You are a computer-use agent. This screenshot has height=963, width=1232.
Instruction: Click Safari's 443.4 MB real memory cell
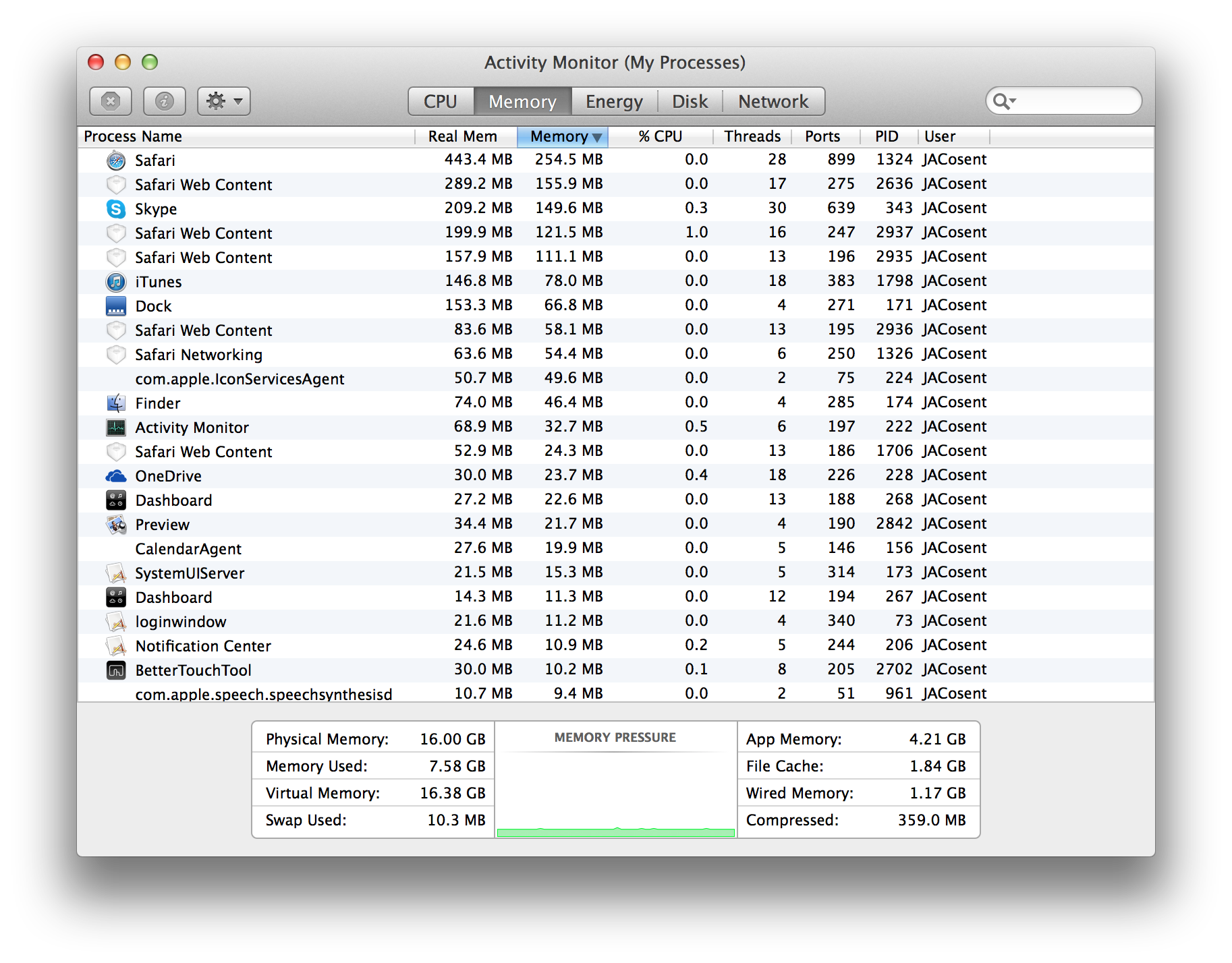coord(478,160)
